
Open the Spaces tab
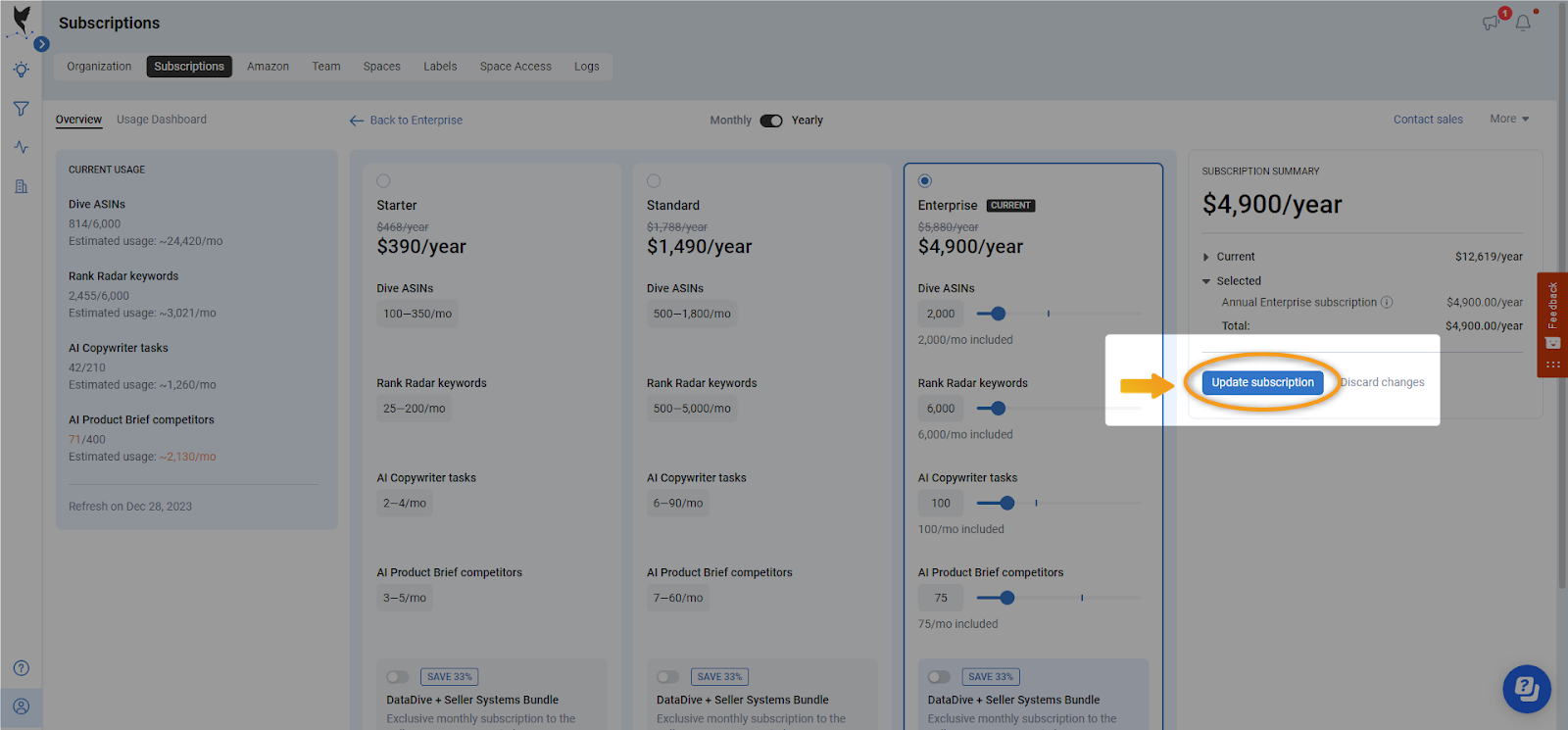coord(381,67)
